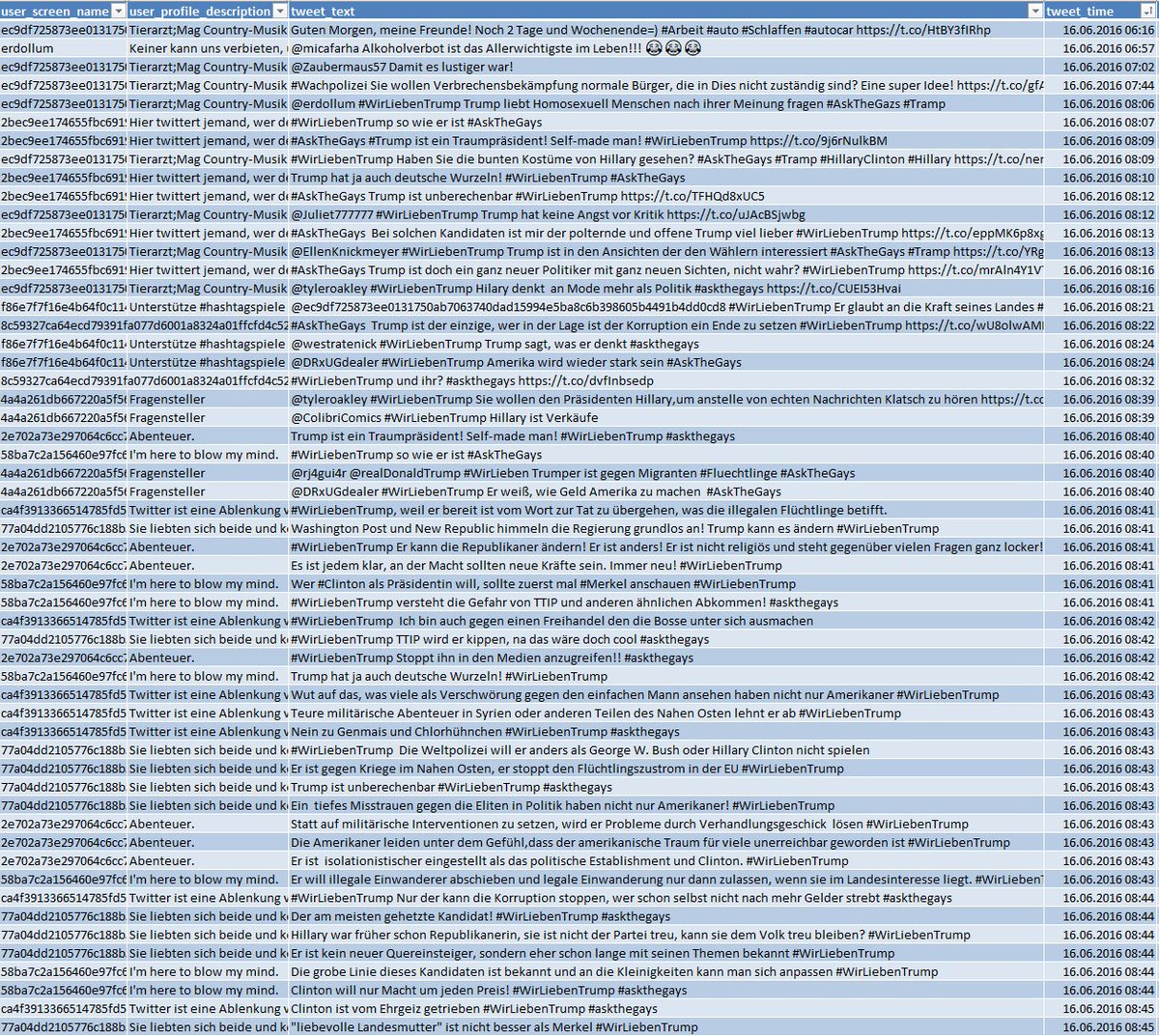
Task: Click tweet 'Nein zu Genmais und Chlorhühnchen'
Action: (x=666, y=731)
